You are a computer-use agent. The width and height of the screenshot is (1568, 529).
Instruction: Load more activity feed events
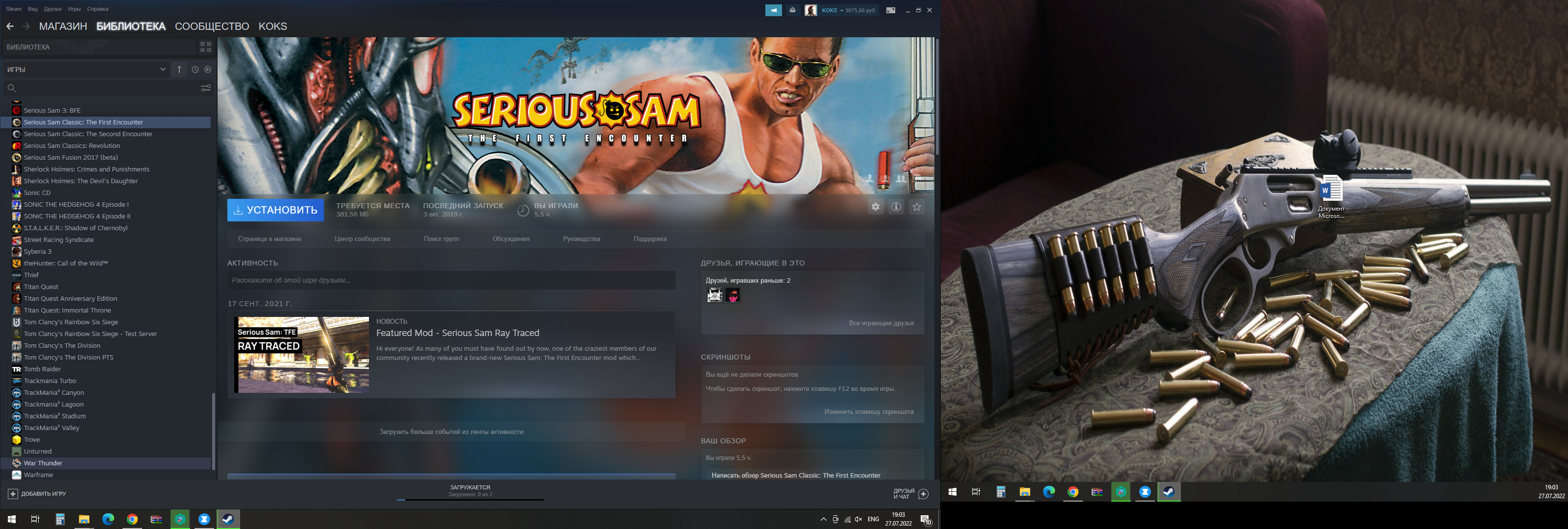click(451, 432)
